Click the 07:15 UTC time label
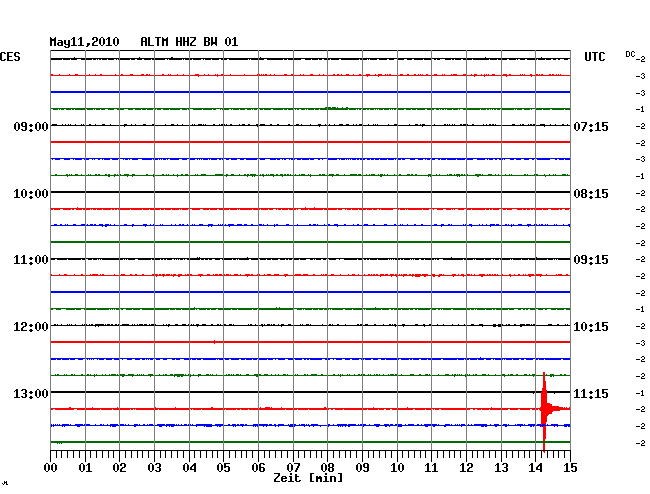 (591, 126)
